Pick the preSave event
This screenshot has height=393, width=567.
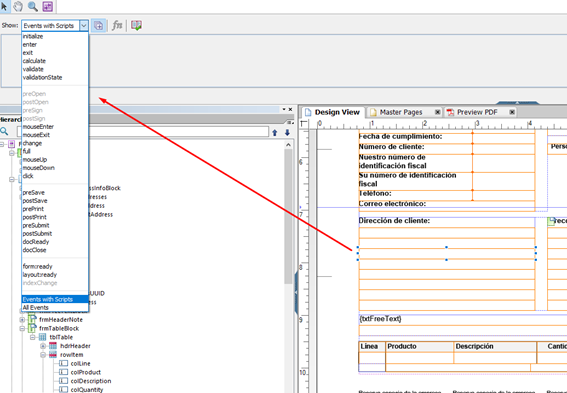34,192
